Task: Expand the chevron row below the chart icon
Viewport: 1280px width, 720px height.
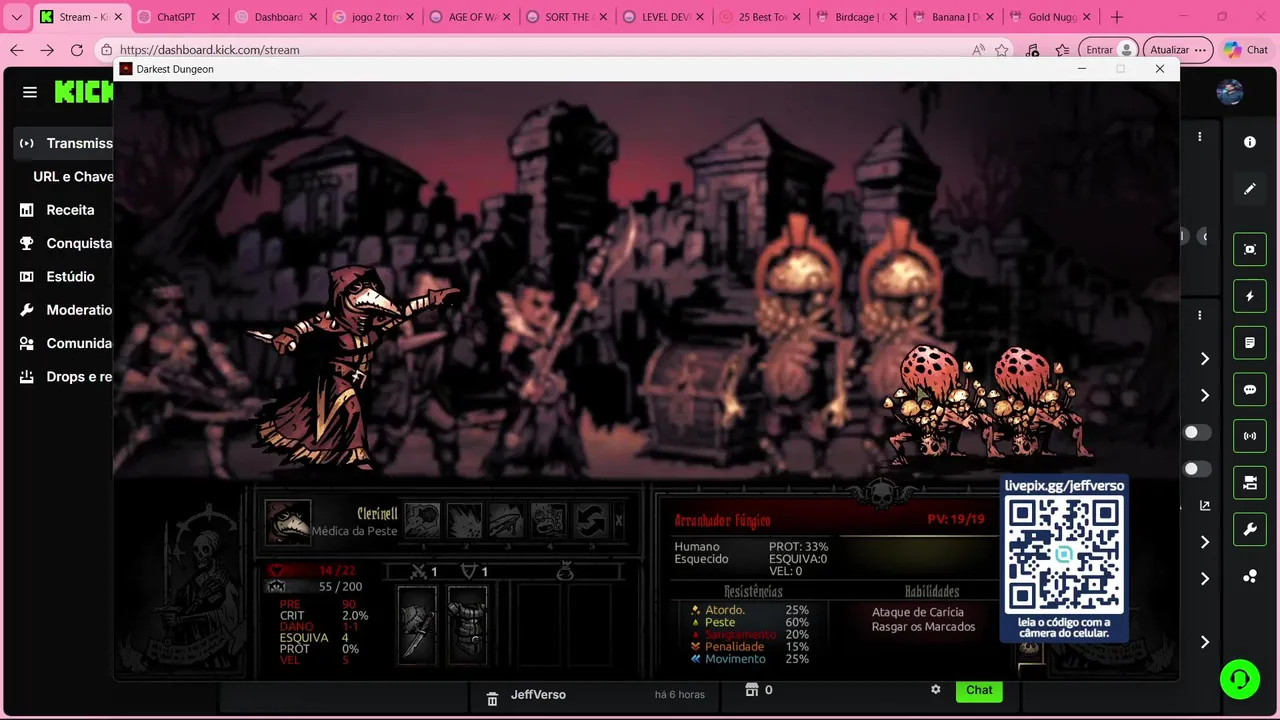Action: [x=1205, y=542]
